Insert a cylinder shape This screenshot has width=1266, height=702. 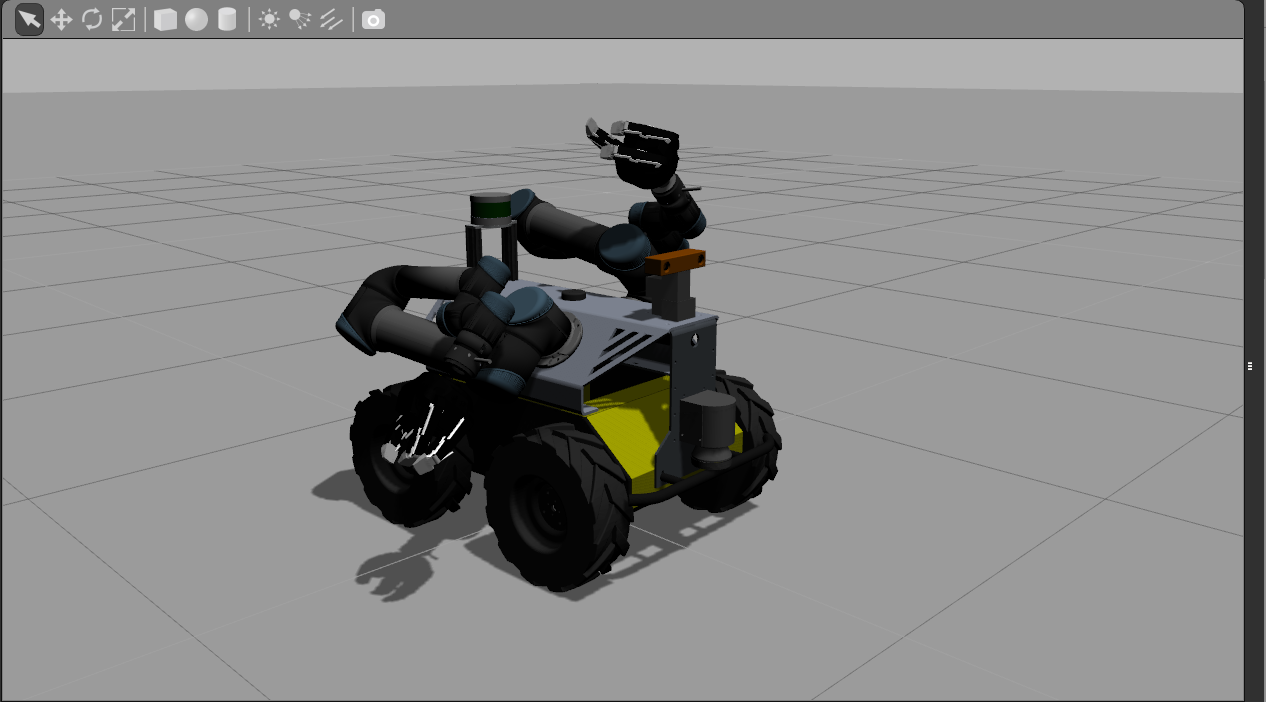(227, 19)
